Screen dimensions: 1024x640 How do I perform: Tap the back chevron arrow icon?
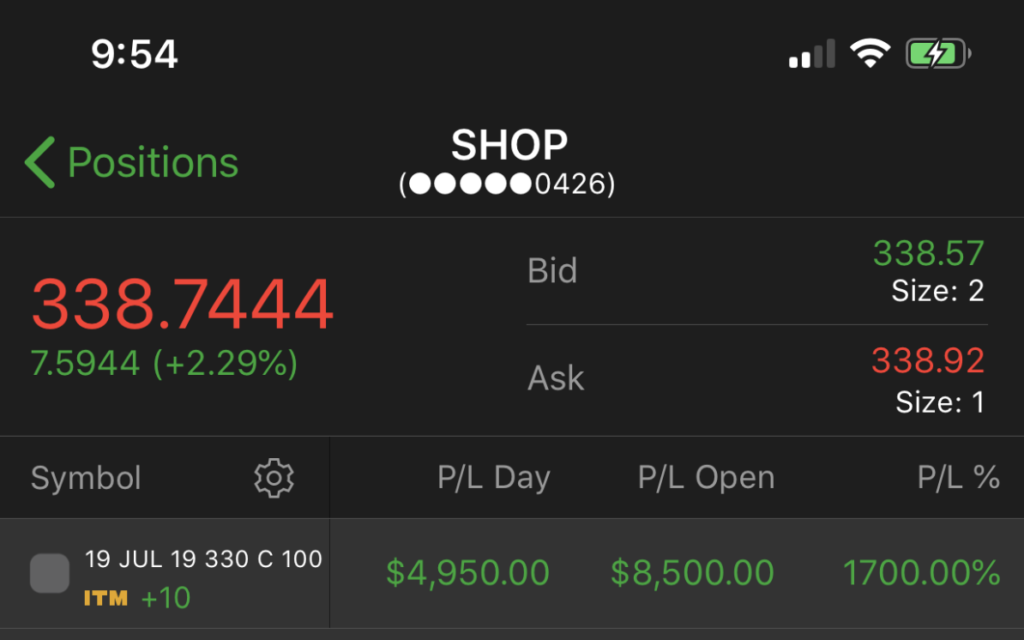(x=40, y=163)
